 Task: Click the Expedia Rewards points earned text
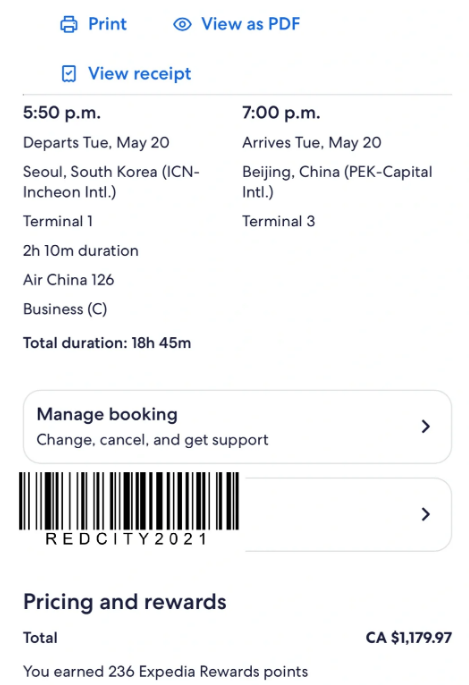click(166, 671)
